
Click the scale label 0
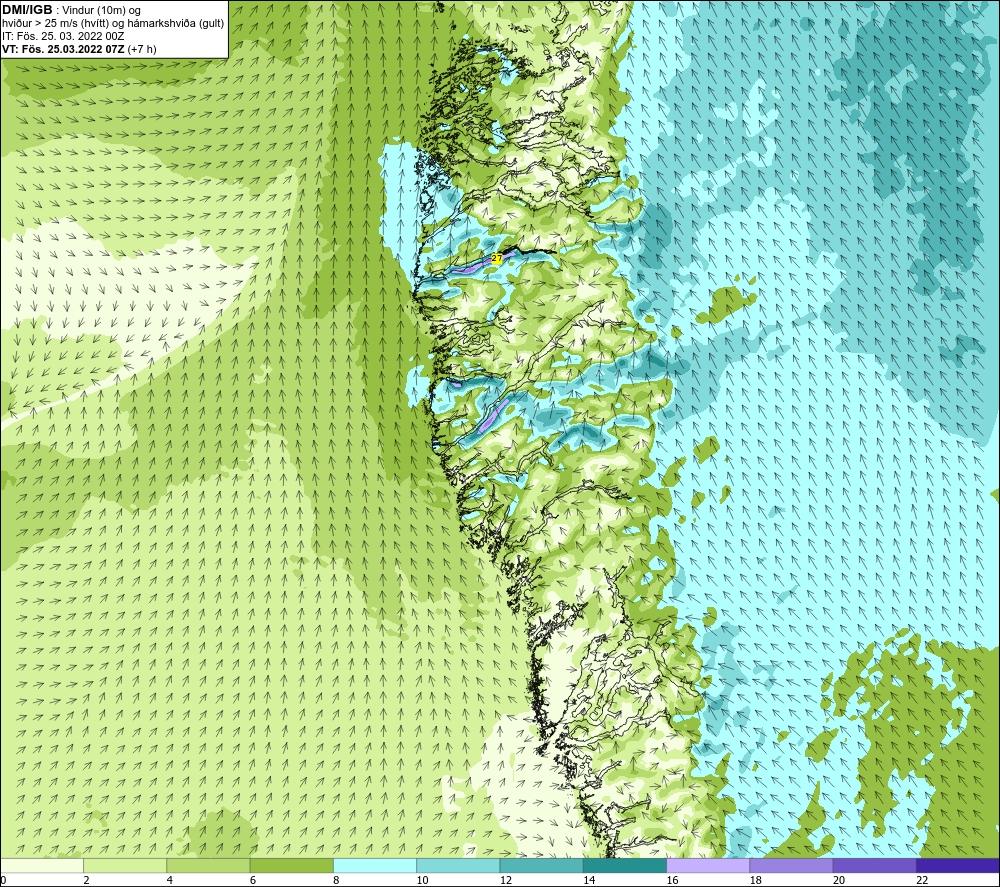3,880
